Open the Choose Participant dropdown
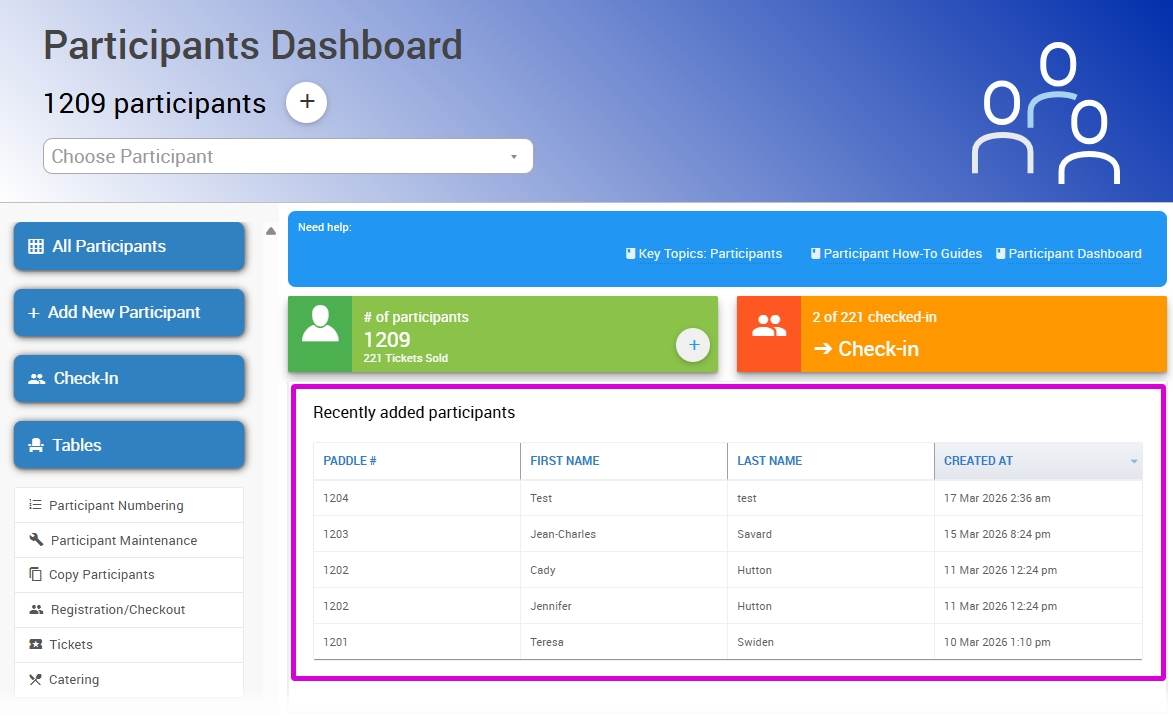This screenshot has width=1173, height=716. point(288,156)
